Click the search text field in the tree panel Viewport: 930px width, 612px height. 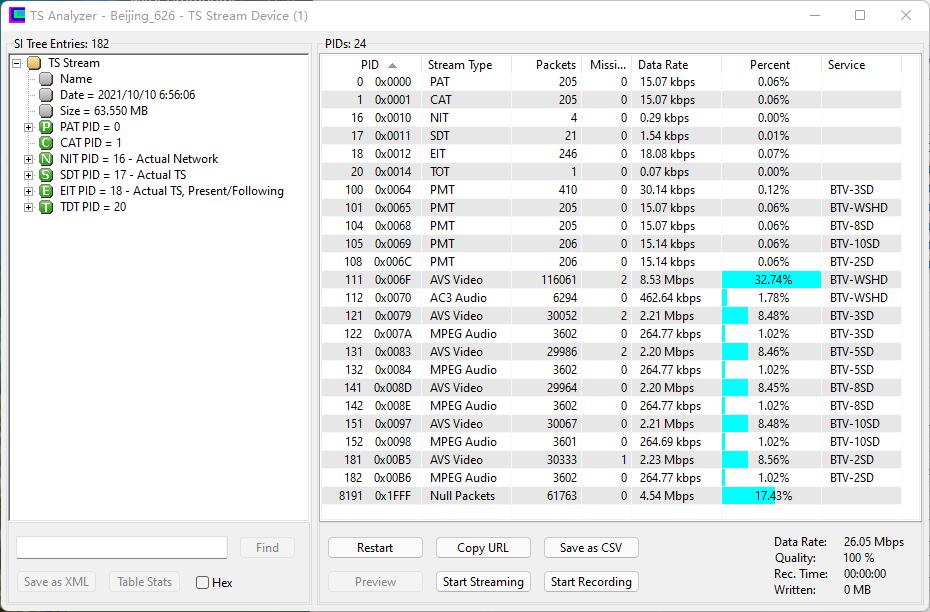tap(122, 548)
